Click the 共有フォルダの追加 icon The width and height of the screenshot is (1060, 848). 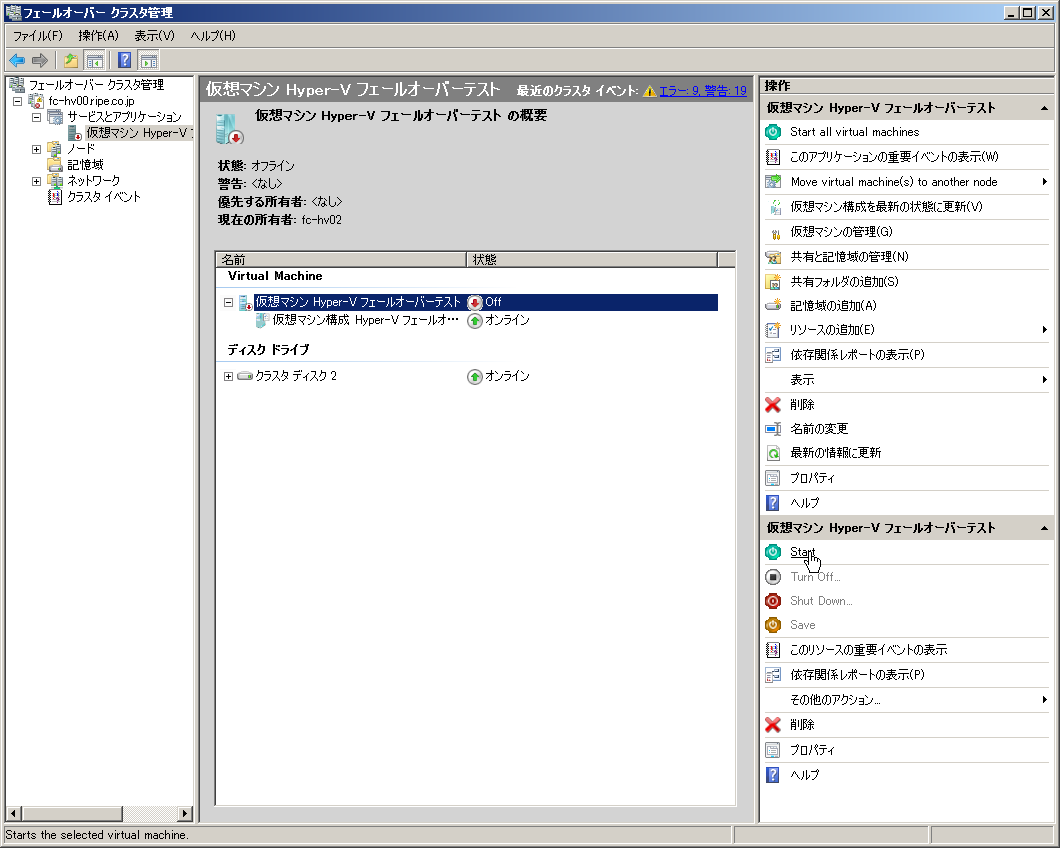(x=773, y=281)
